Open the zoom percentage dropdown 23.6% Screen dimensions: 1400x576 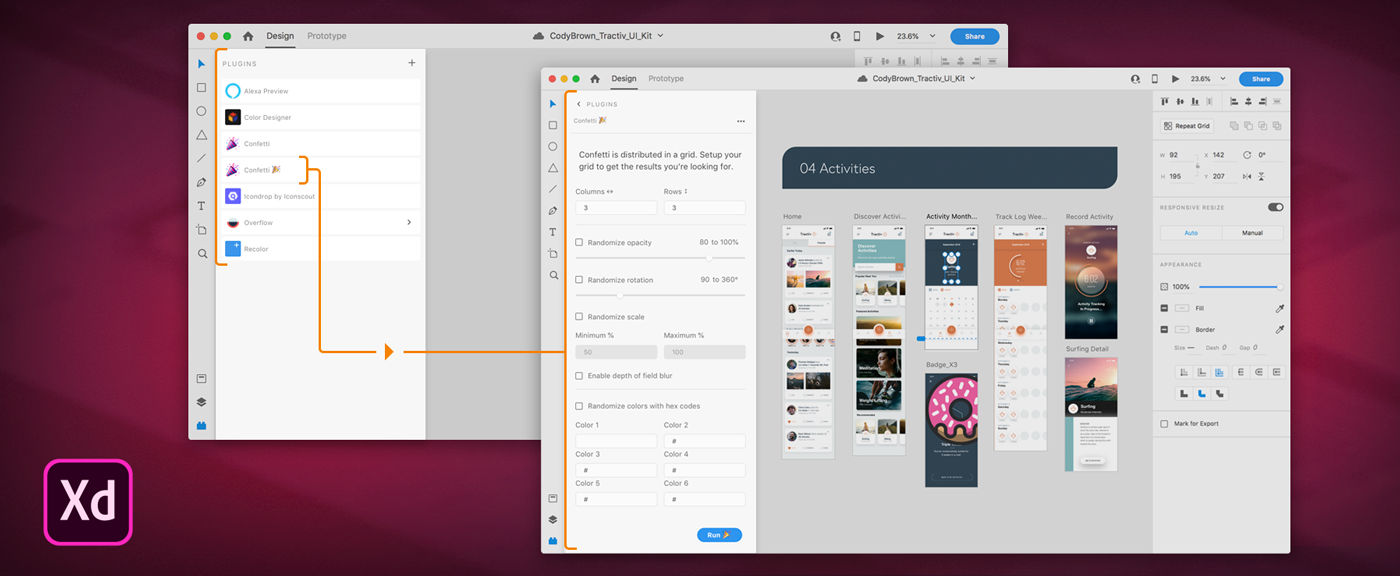[x=1206, y=79]
